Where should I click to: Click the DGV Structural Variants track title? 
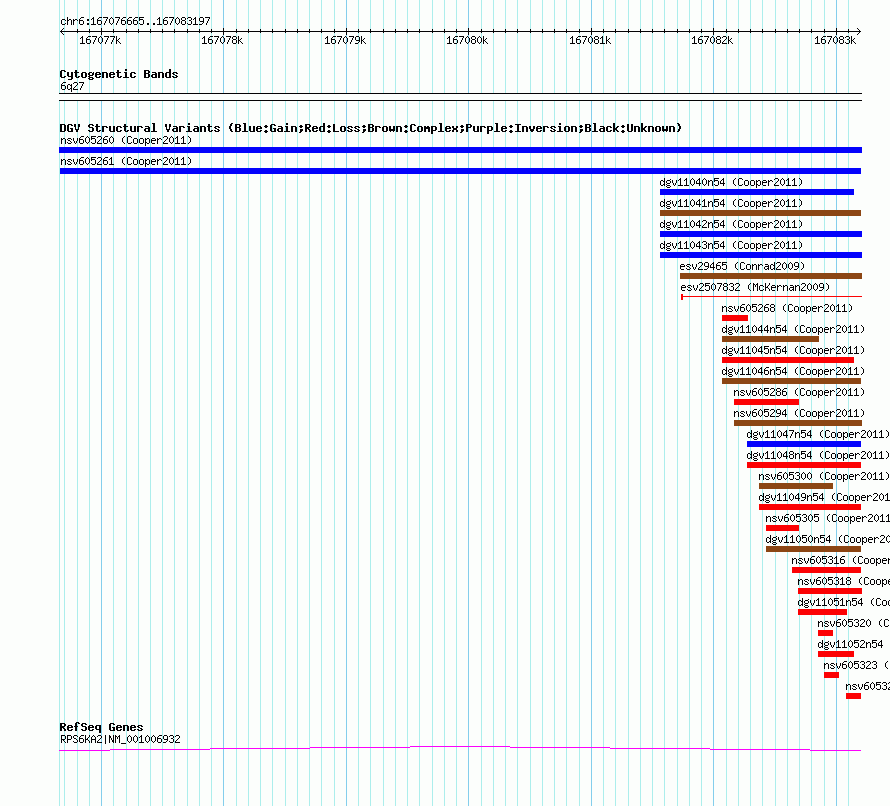point(370,128)
